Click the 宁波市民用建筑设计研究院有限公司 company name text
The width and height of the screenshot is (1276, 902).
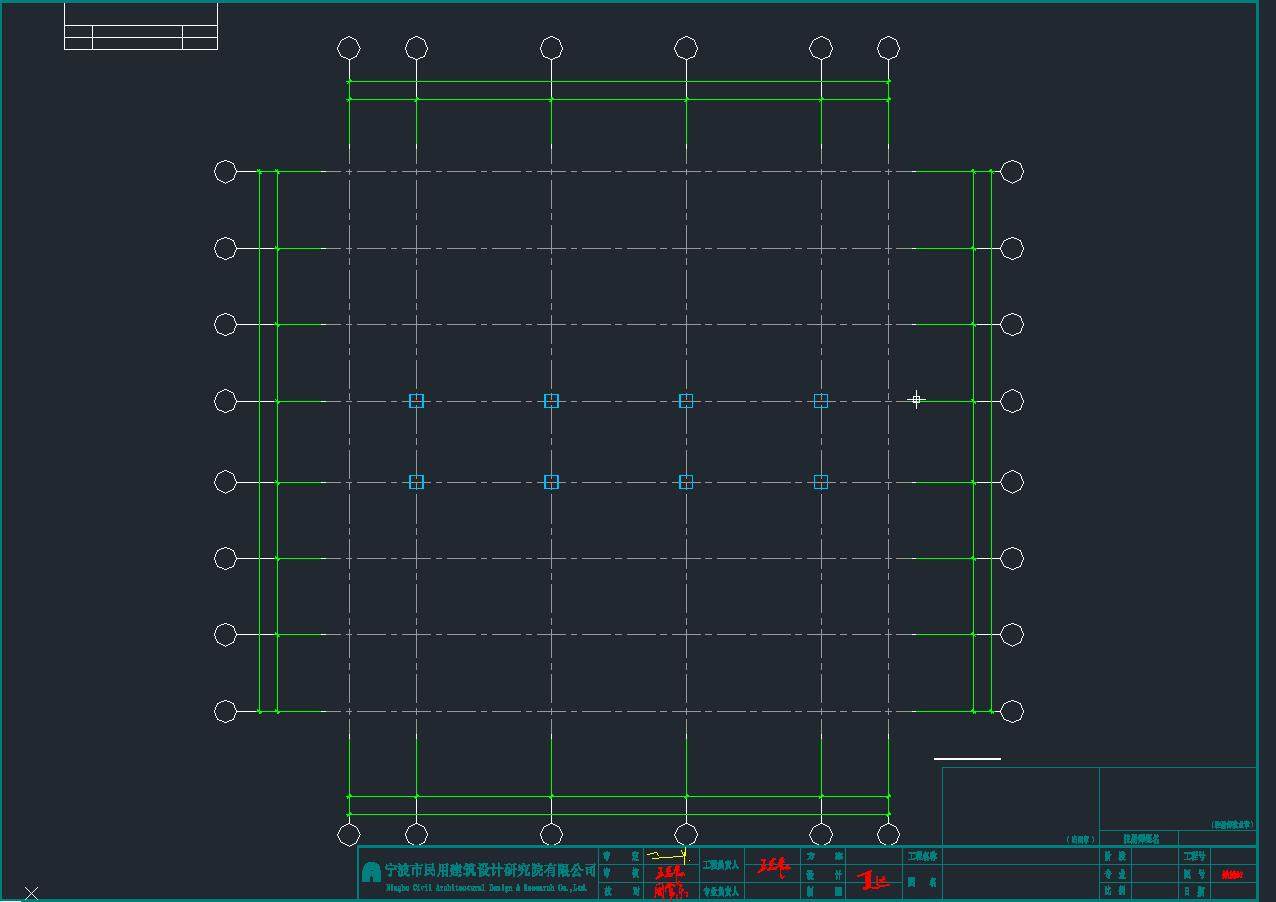click(489, 870)
